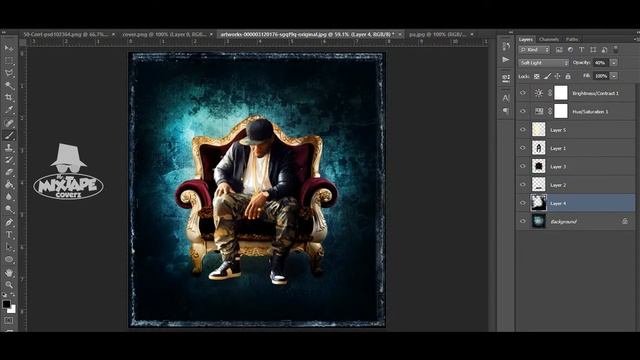The height and width of the screenshot is (360, 640).
Task: Select the Blur tool
Action: click(9, 197)
